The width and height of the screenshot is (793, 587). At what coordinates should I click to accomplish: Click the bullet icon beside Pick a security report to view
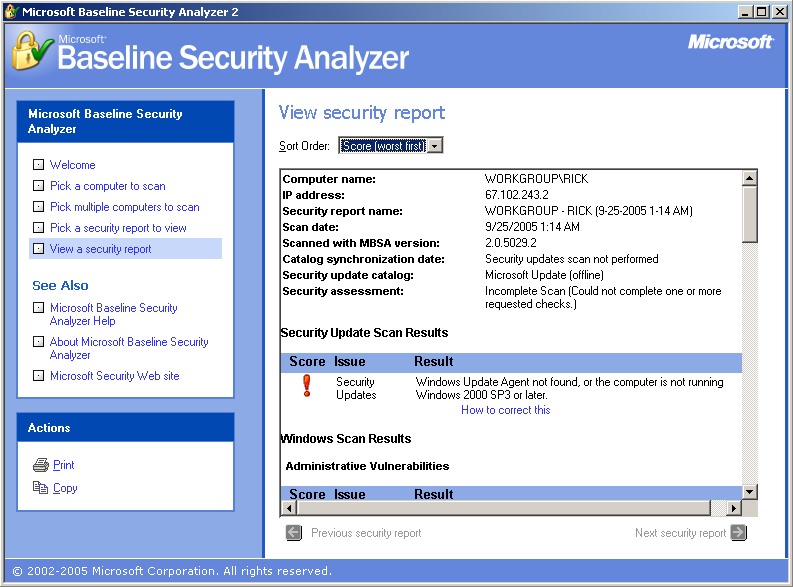pyautogui.click(x=38, y=228)
